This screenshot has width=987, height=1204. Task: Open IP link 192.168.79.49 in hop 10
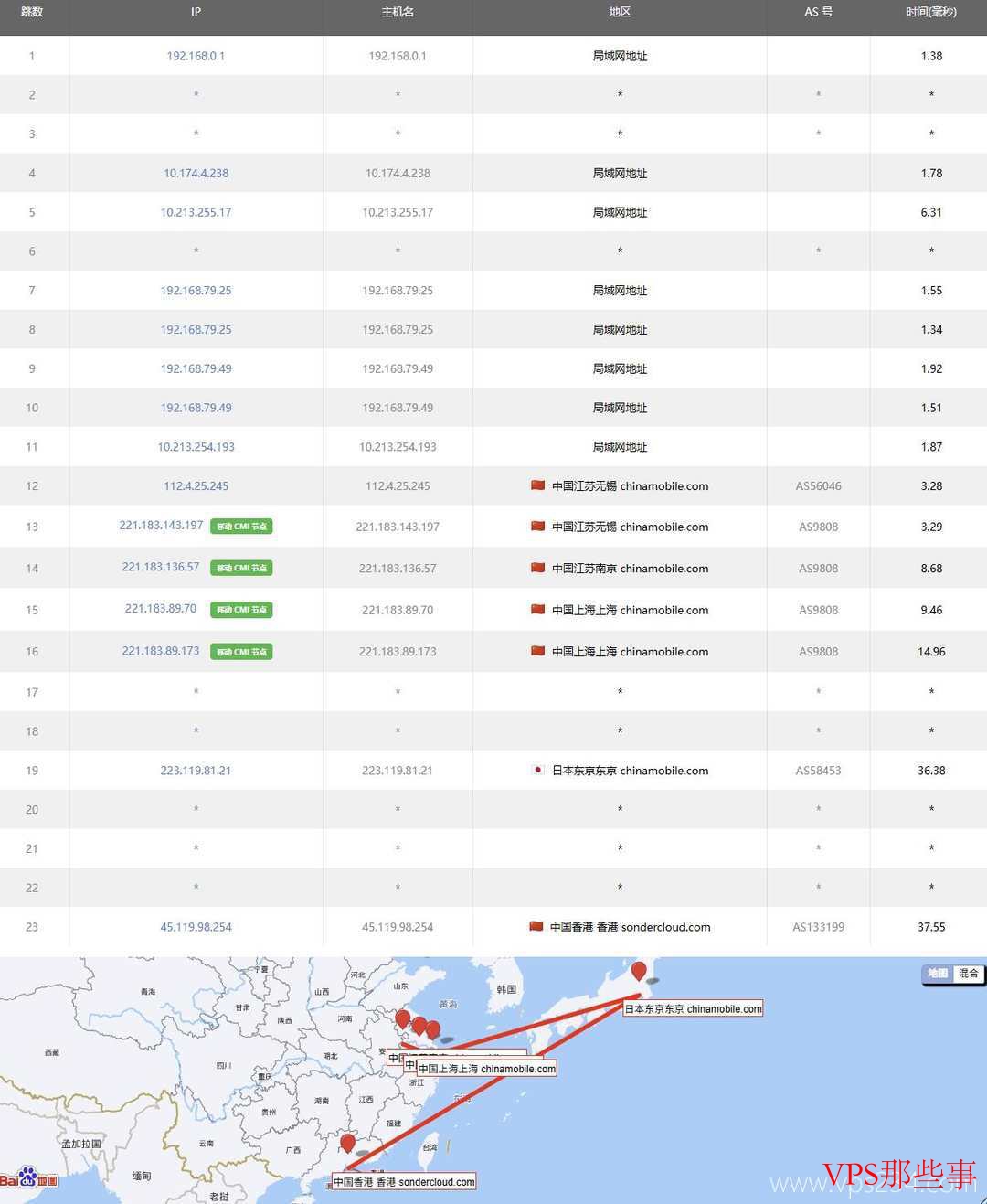coord(196,408)
